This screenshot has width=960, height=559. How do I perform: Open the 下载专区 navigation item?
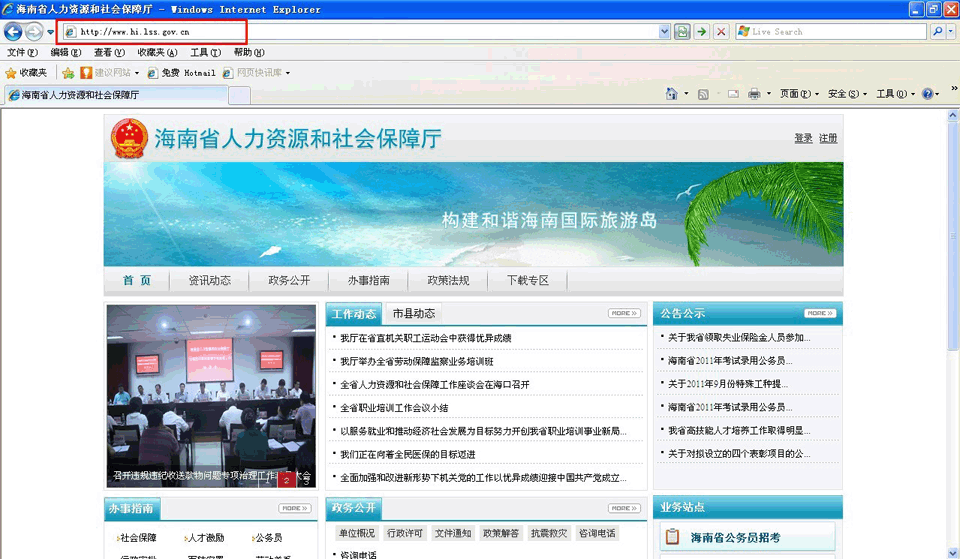tap(528, 280)
